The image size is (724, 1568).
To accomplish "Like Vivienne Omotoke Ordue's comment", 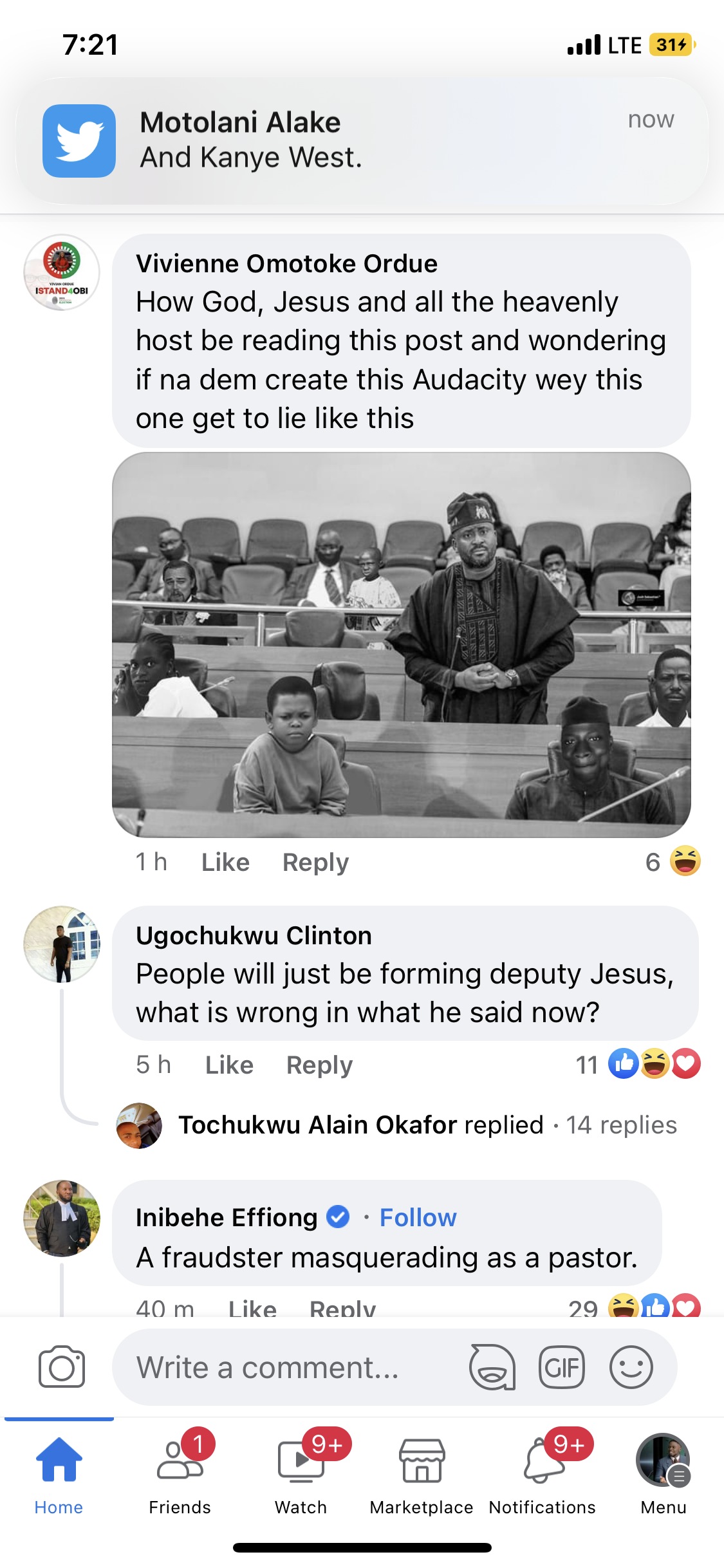I will click(225, 862).
